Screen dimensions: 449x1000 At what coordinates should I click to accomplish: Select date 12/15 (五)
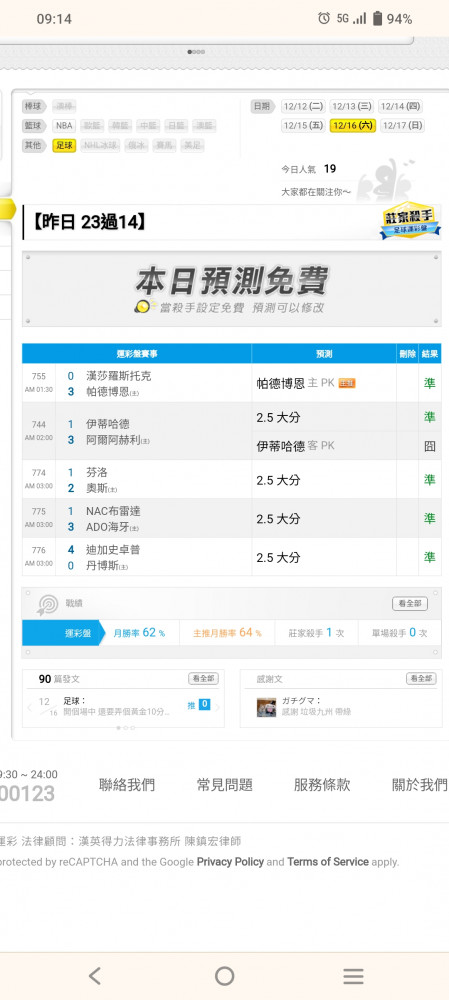[x=304, y=126]
